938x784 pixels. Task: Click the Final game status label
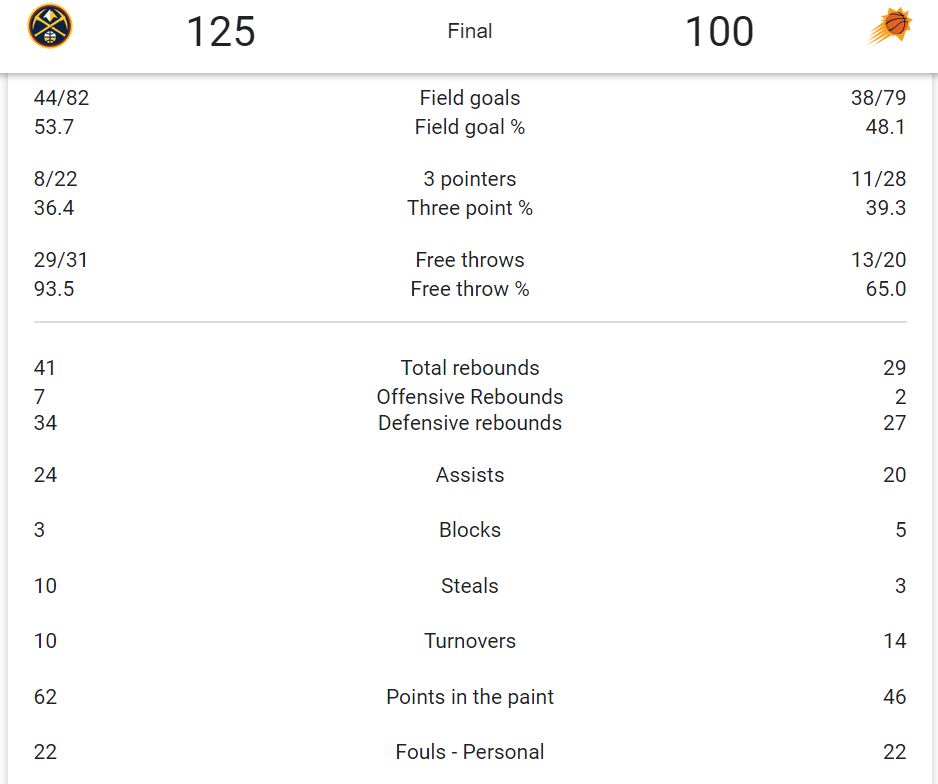coord(470,31)
